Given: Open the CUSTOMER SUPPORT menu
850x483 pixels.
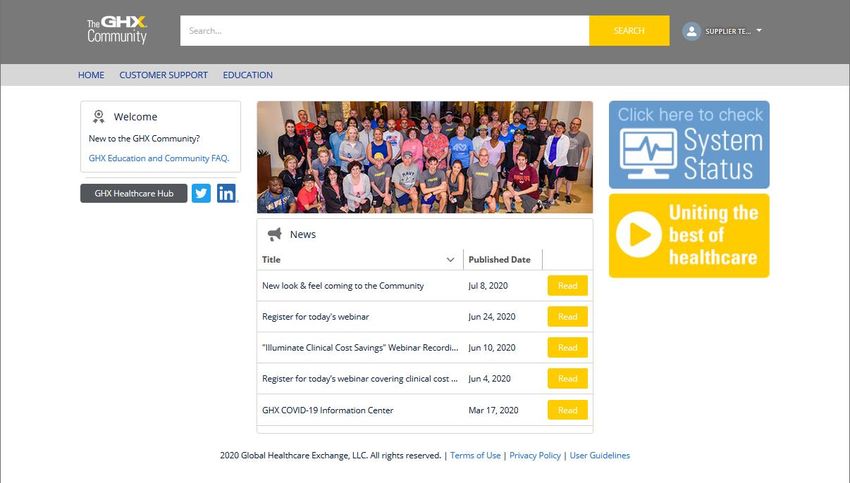Looking at the screenshot, I should pos(163,75).
